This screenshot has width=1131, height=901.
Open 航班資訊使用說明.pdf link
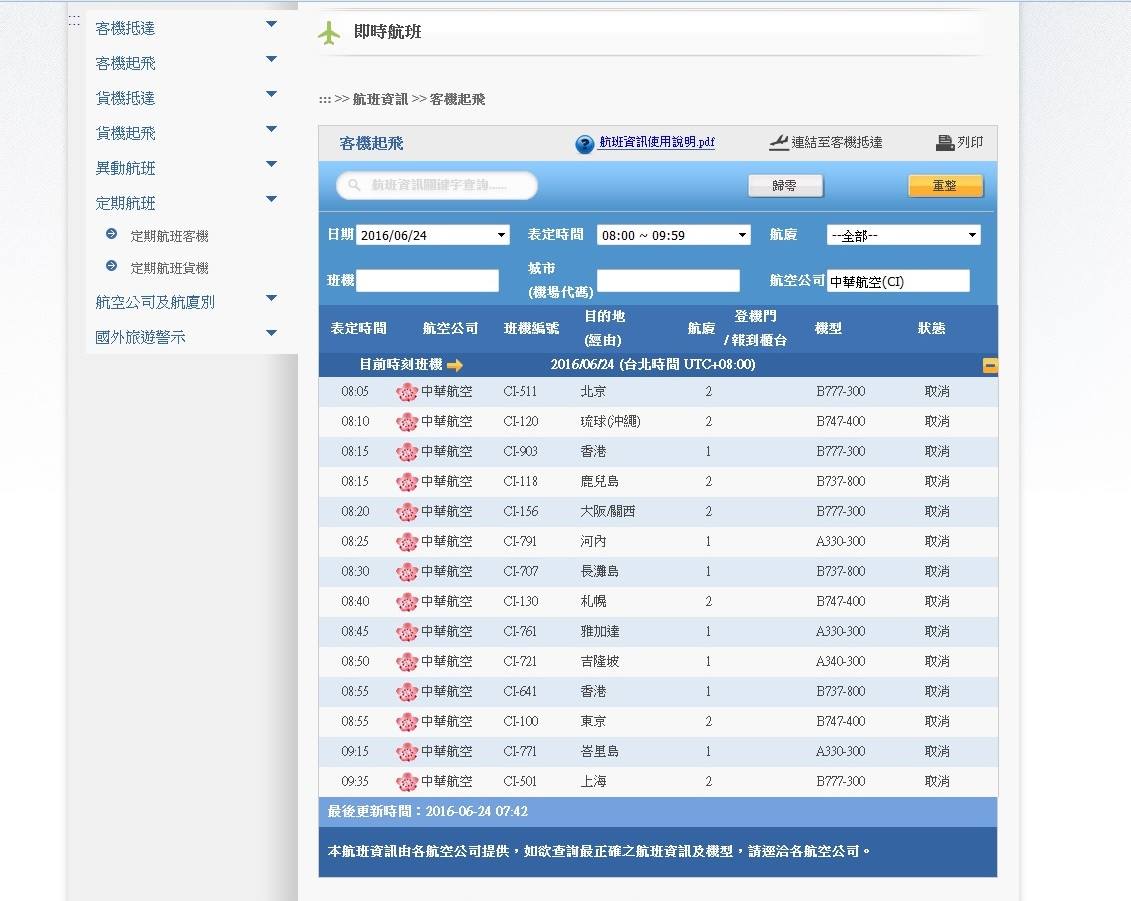point(657,142)
